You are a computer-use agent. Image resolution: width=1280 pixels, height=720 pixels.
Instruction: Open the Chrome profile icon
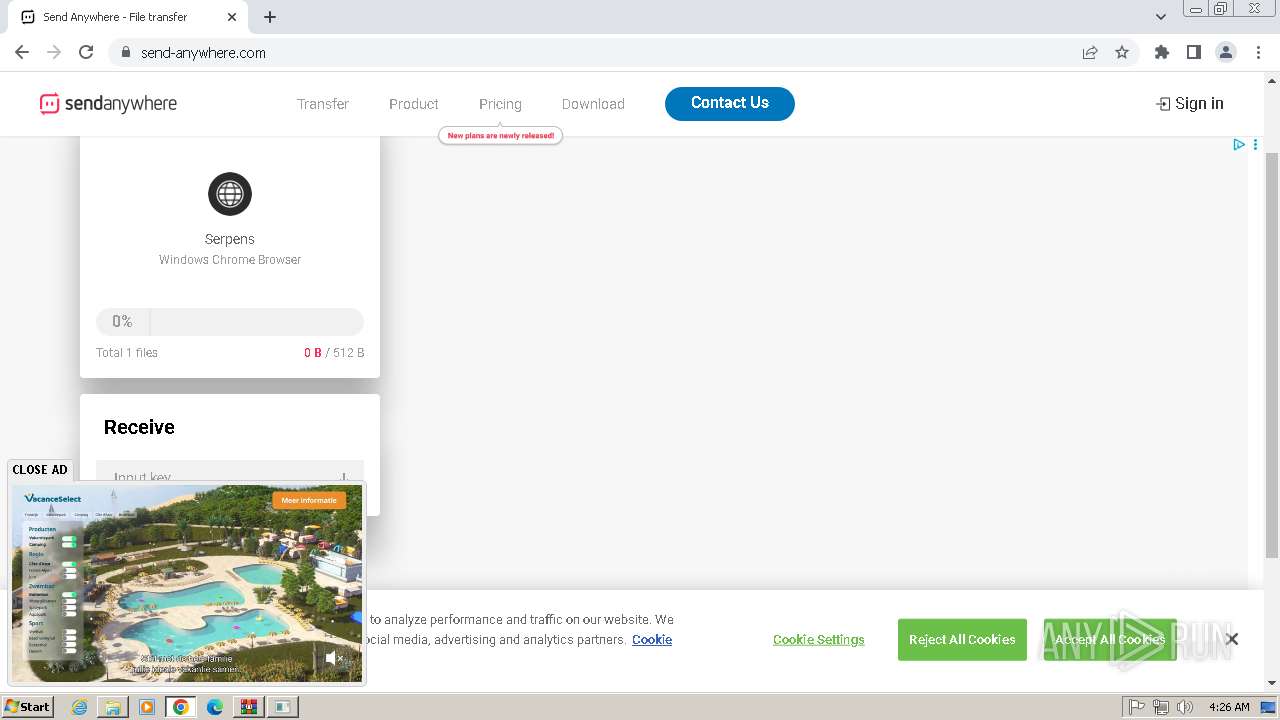1226,52
